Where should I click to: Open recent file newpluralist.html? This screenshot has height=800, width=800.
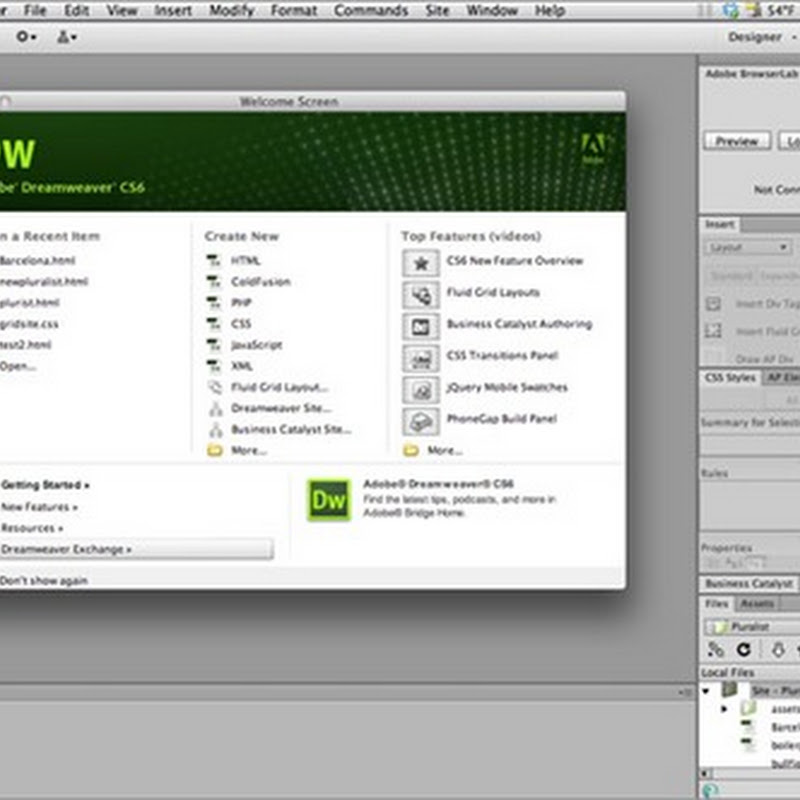[x=44, y=282]
